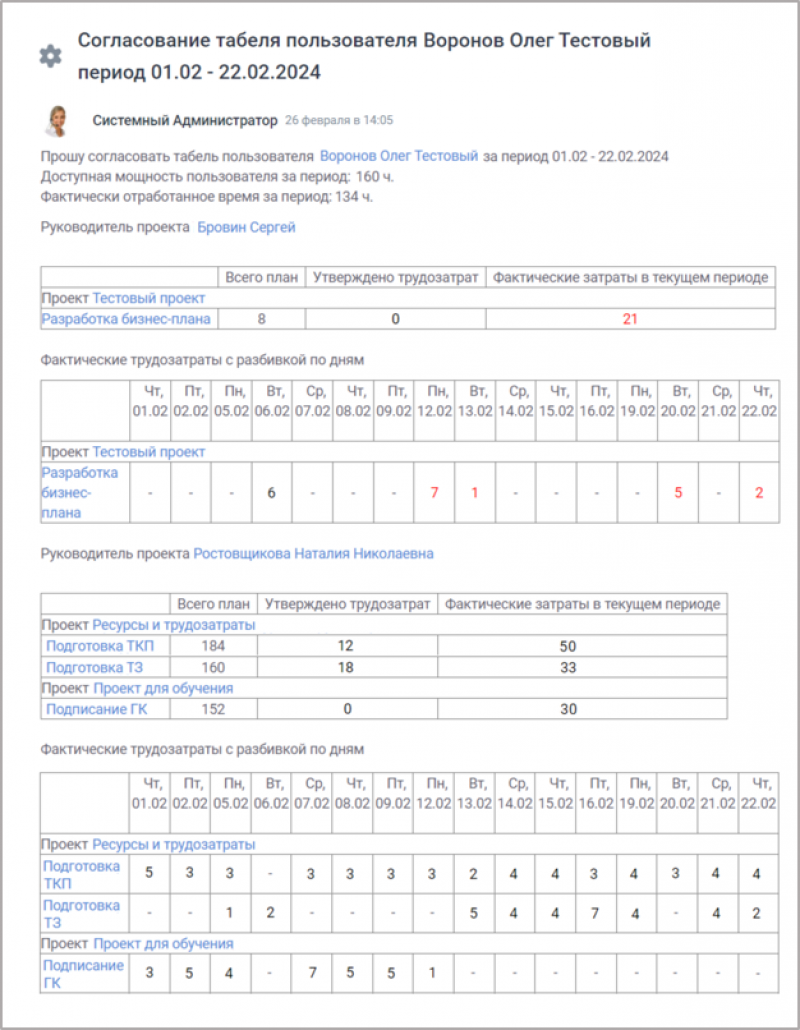
Task: Open Проект для обучения link in summary table
Action: click(163, 688)
